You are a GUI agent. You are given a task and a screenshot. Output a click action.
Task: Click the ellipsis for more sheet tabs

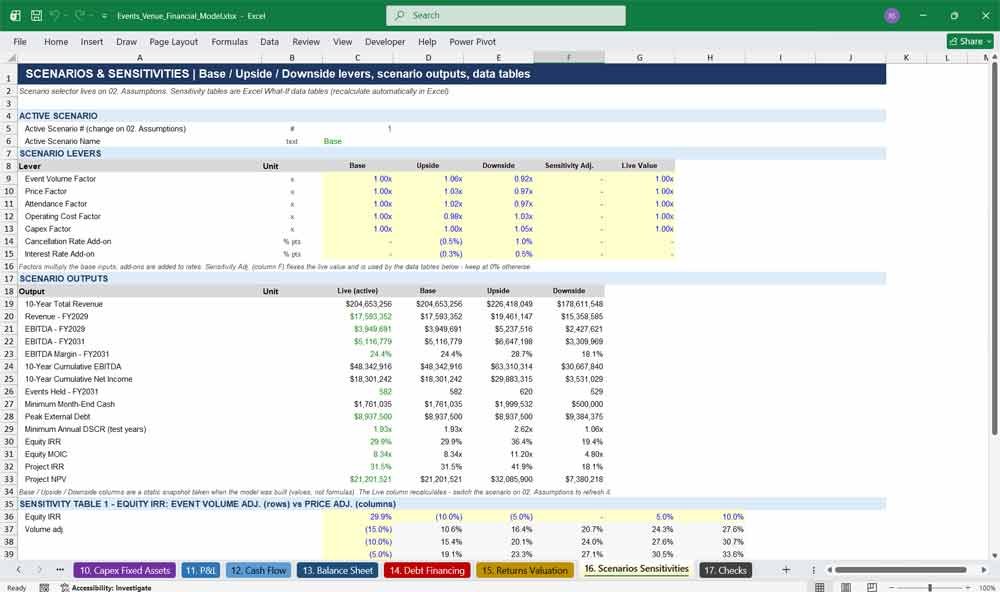tap(60, 570)
